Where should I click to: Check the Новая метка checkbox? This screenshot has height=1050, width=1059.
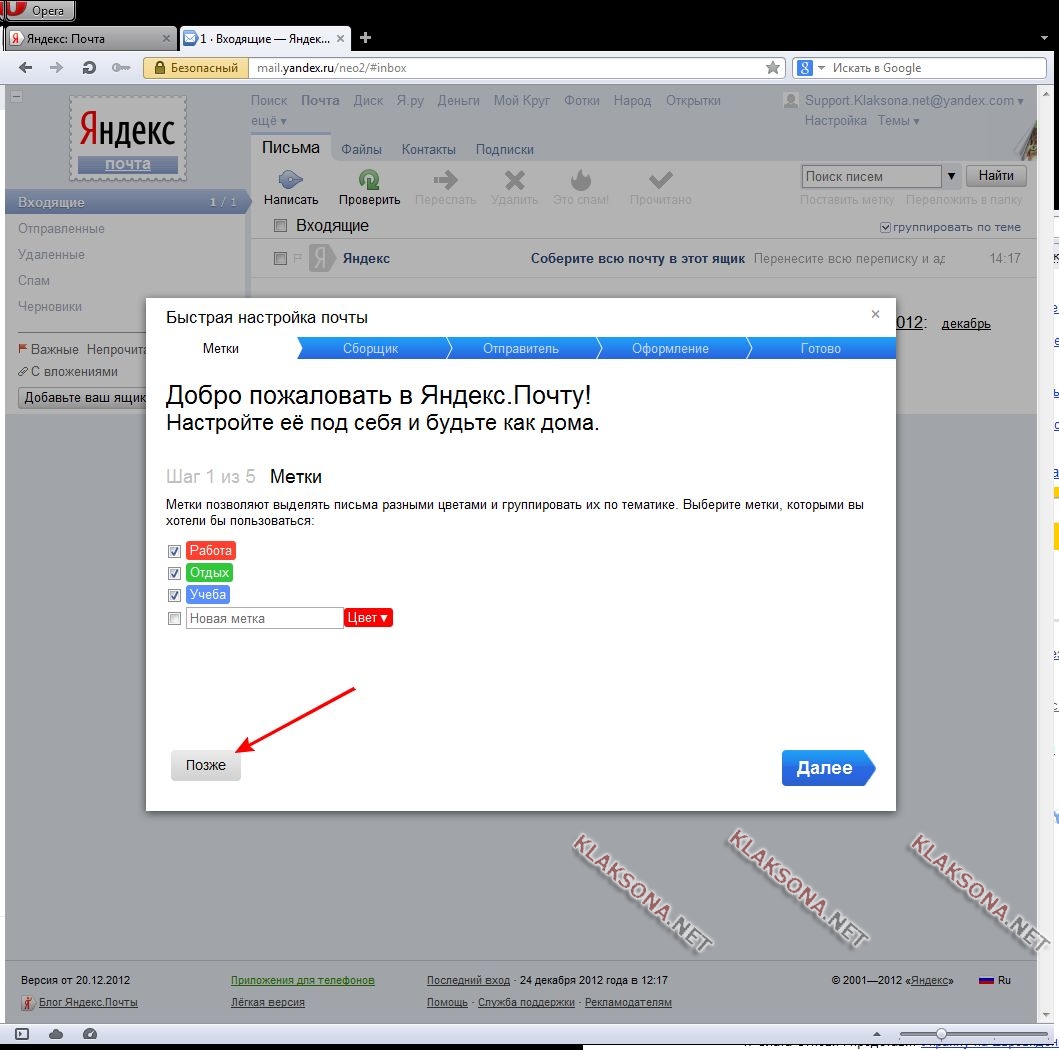[x=174, y=619]
